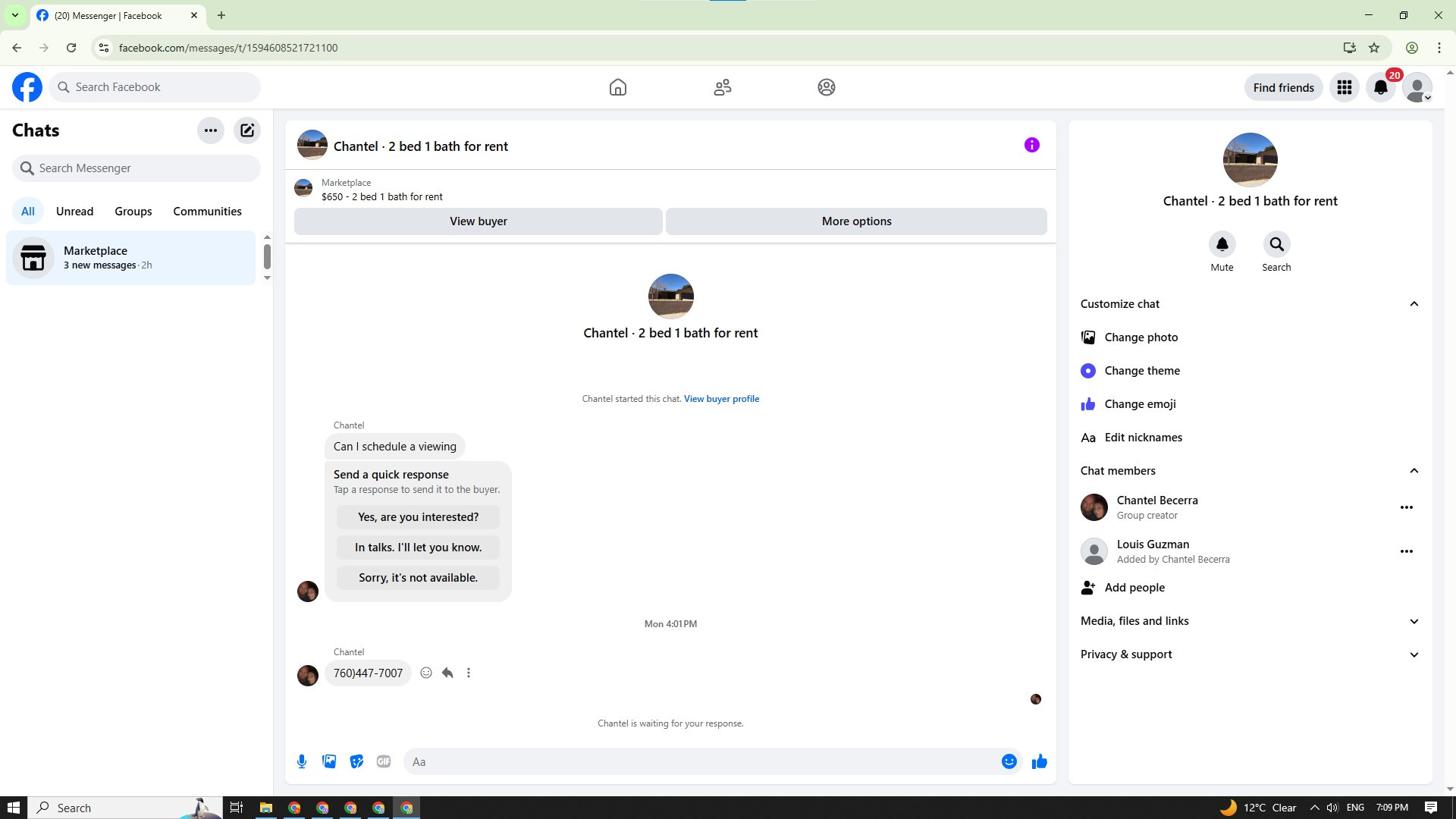
Task: Open the attach photo icon in composer
Action: click(329, 761)
